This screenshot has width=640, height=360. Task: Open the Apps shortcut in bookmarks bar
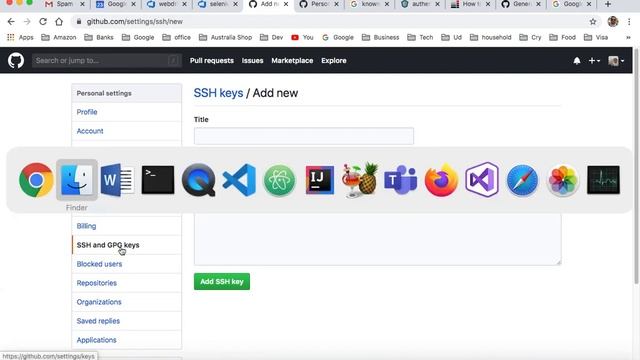click(x=20, y=37)
